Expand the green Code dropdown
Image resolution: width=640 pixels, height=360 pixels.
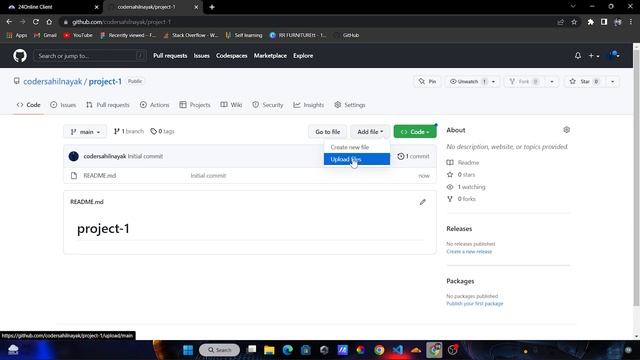[415, 131]
